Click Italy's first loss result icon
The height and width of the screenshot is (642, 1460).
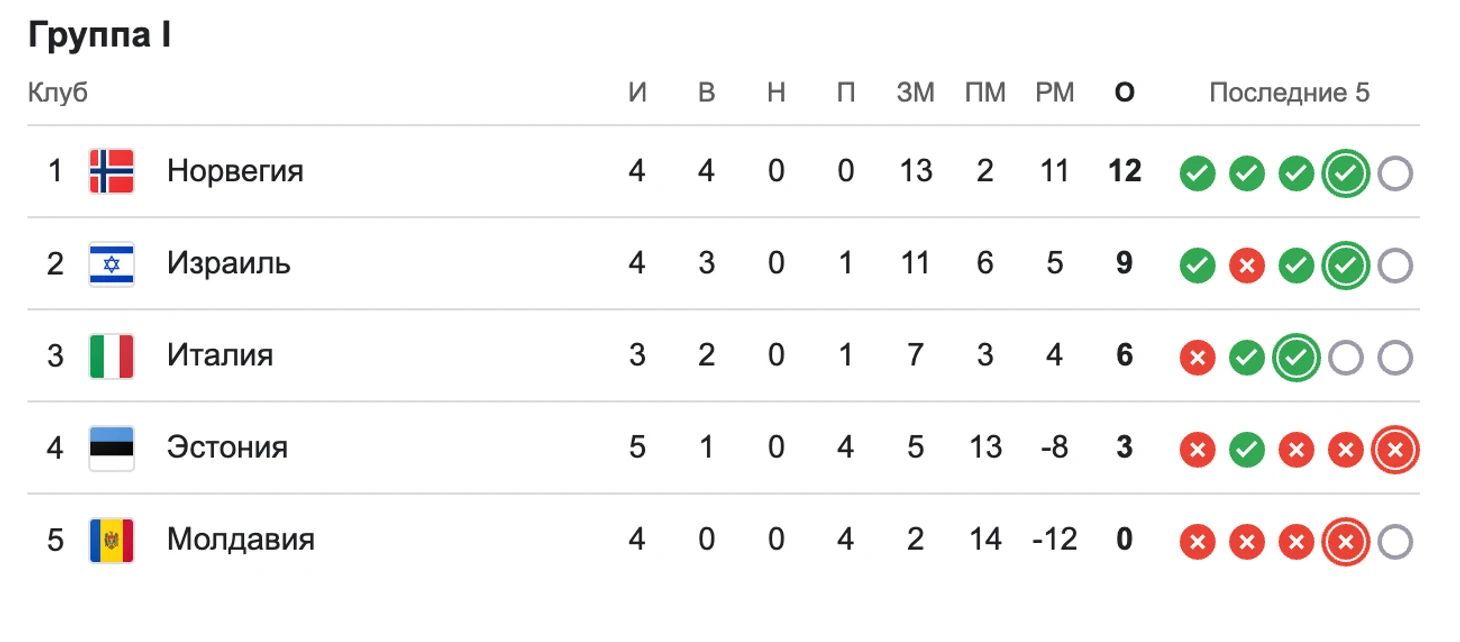1197,359
